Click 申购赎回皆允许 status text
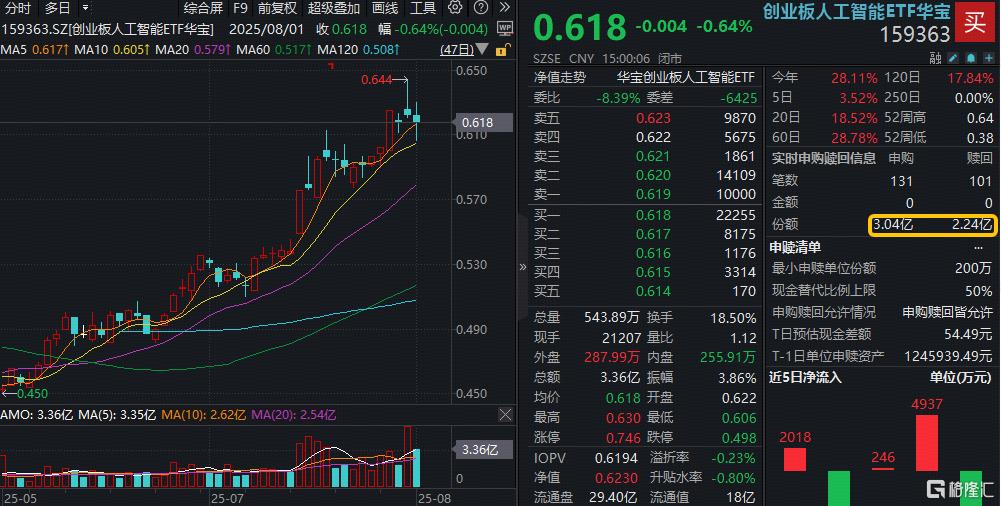Screen dimensions: 1001x506 [x=947, y=312]
